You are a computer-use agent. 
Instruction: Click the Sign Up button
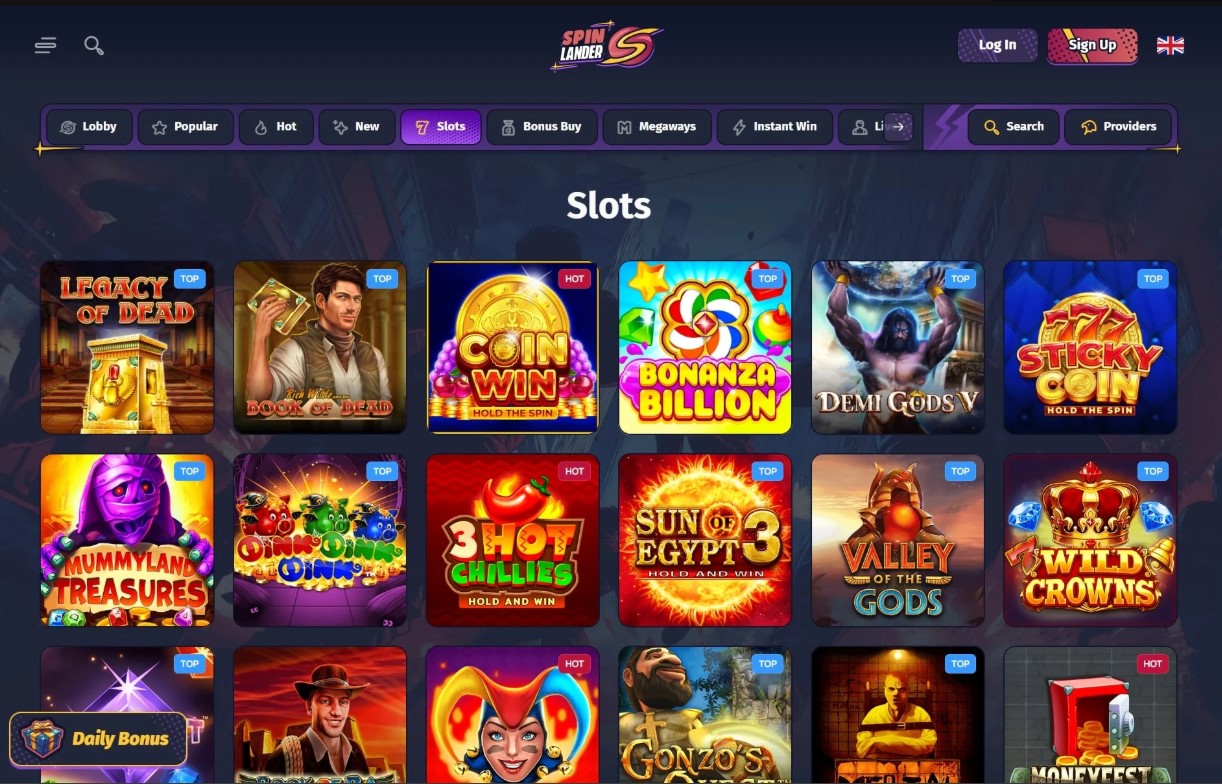1092,45
